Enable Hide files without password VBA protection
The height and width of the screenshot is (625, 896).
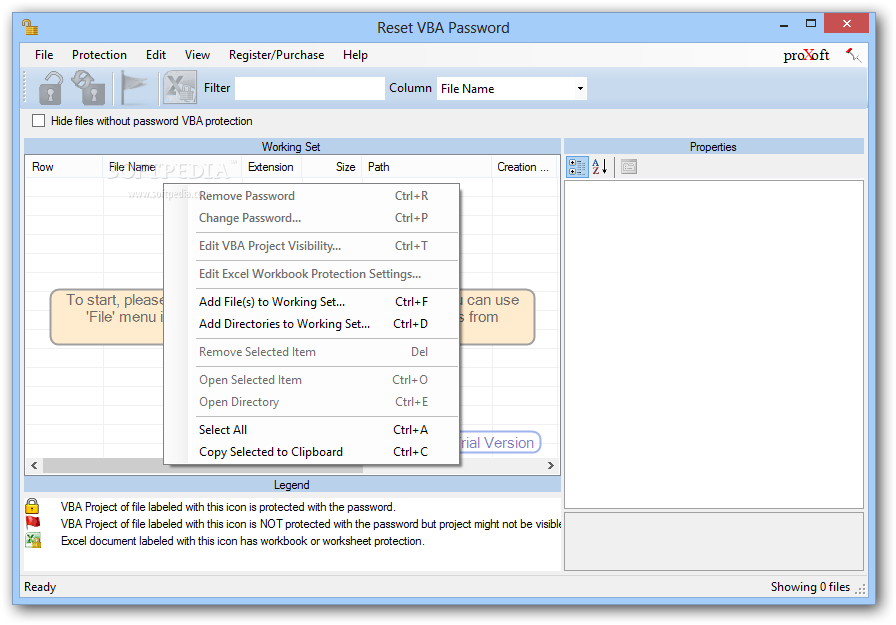(38, 121)
